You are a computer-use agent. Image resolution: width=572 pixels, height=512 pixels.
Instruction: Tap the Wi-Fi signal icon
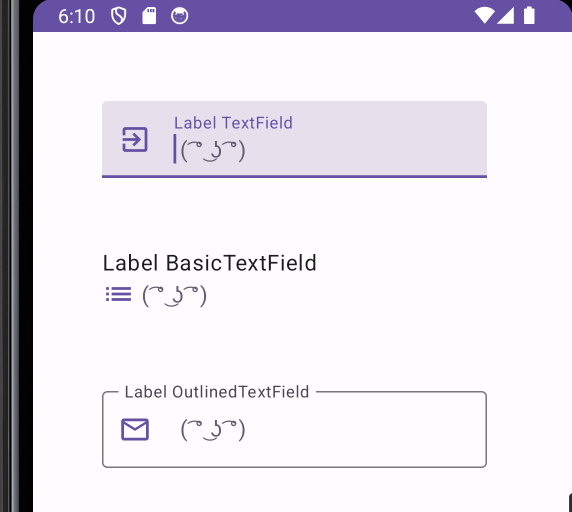(x=484, y=16)
